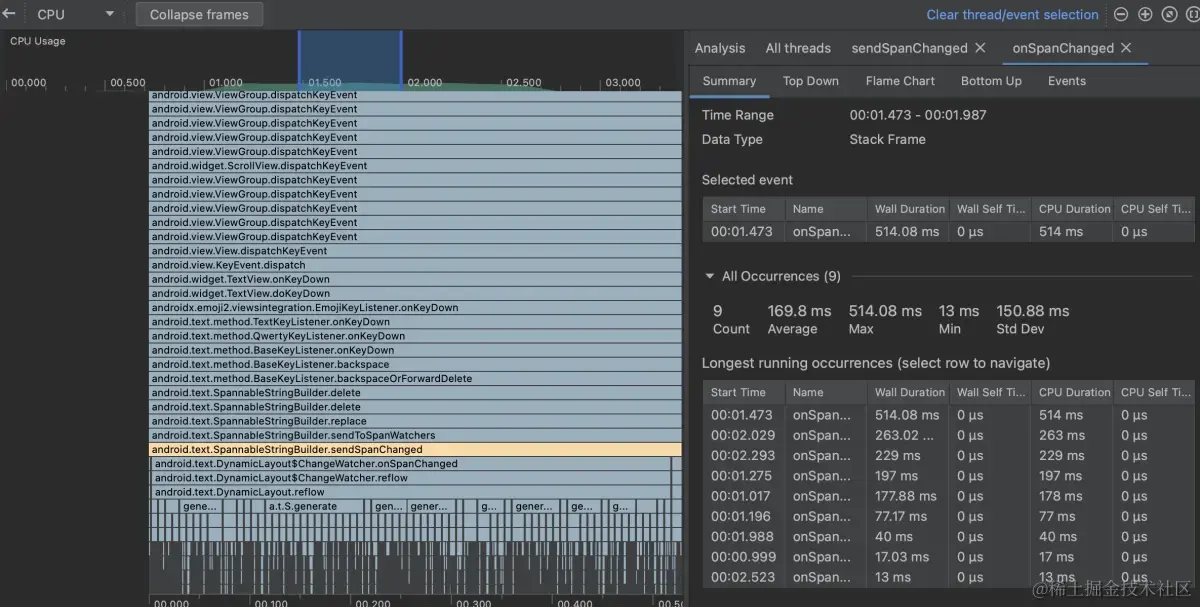1200x607 pixels.
Task: Navigate to occurrence at 00:02.029
Action: coord(948,435)
